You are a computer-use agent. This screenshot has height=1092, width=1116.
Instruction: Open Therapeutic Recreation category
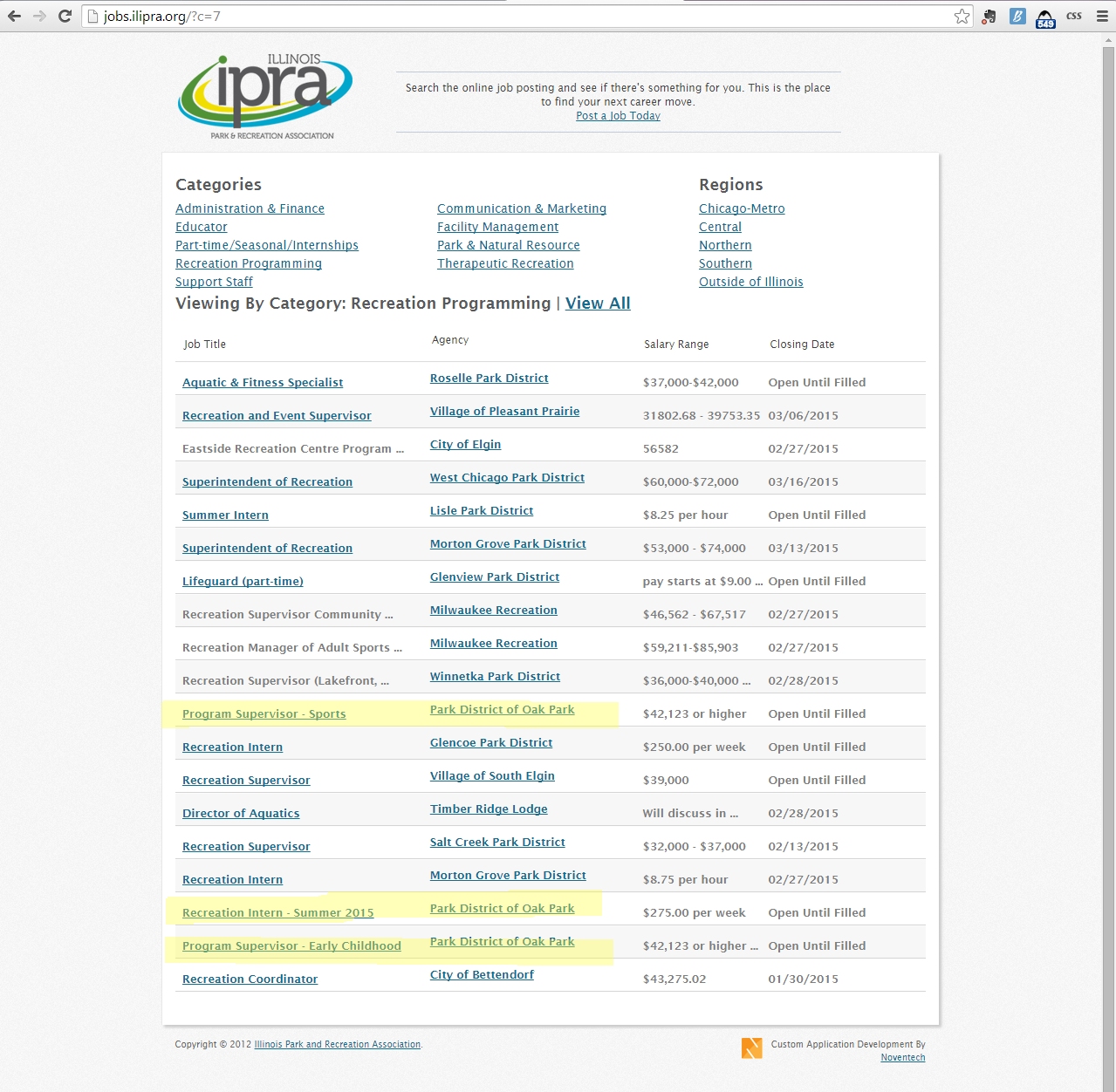(x=505, y=263)
